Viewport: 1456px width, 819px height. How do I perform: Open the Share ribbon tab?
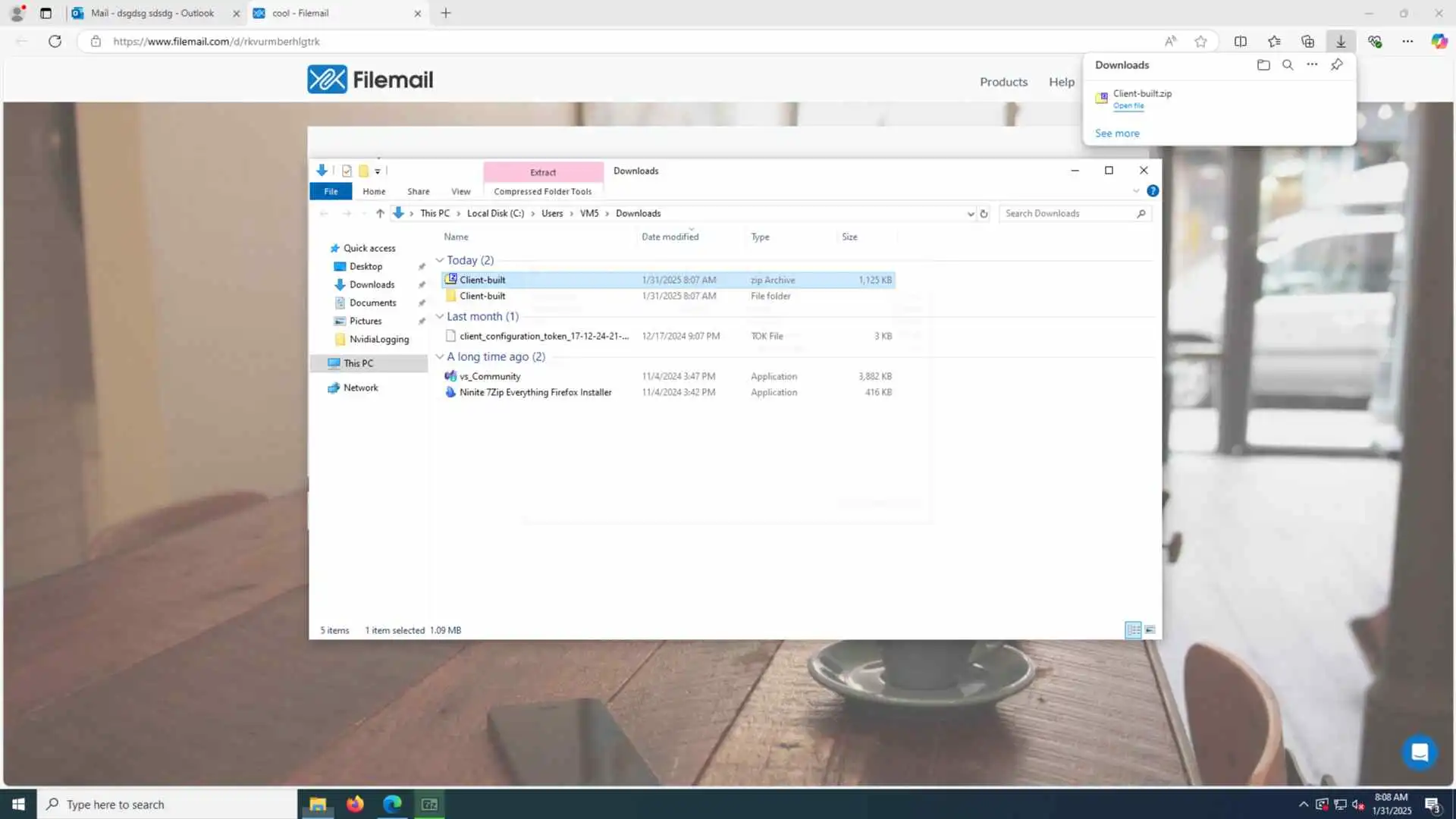point(418,192)
